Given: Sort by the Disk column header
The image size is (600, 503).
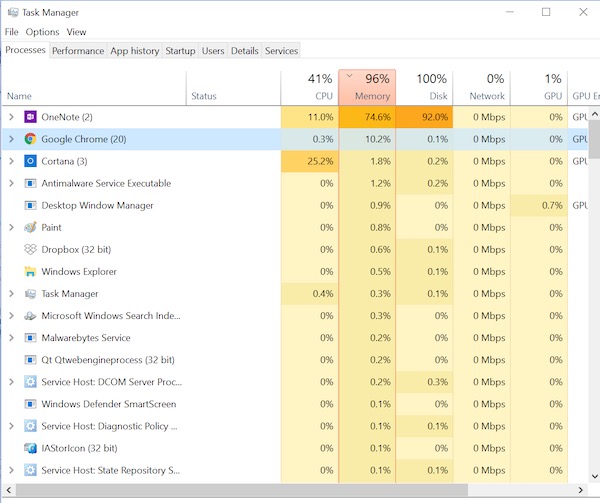Looking at the screenshot, I should pos(424,88).
